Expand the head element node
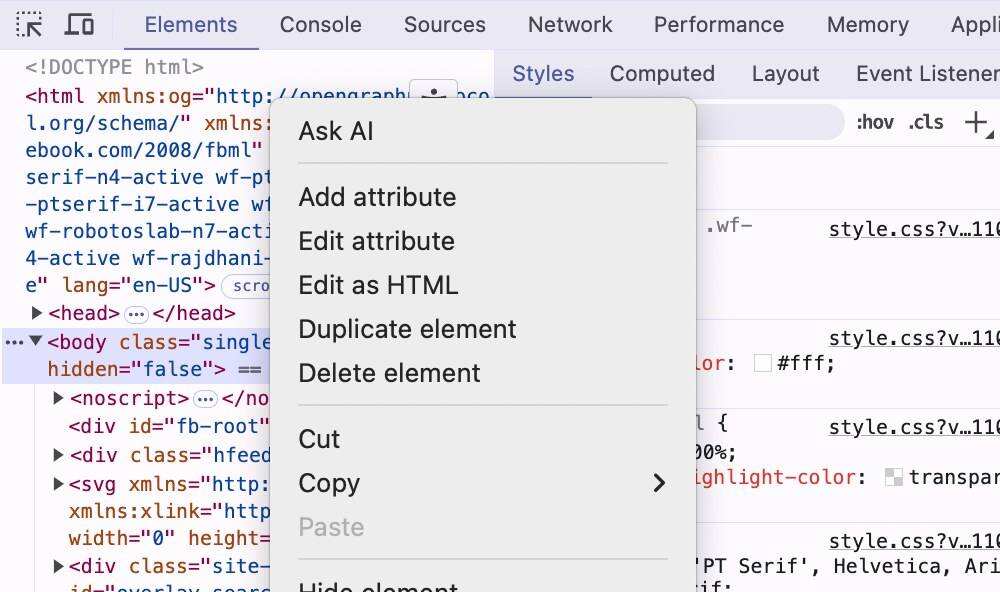Screen dimensions: 1000x592 click(x=38, y=313)
